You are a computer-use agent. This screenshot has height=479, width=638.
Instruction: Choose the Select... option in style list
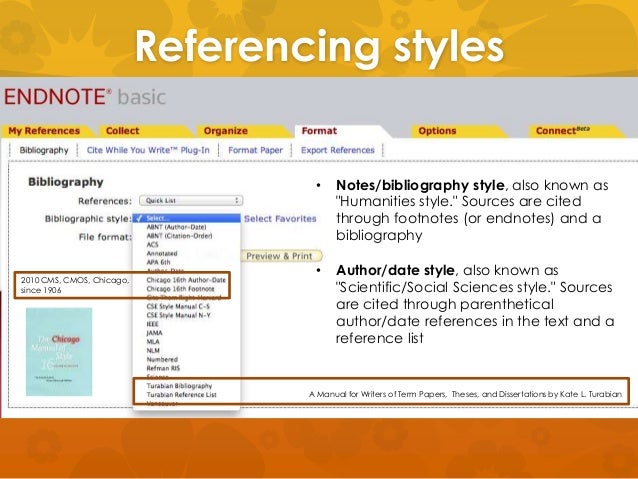pyautogui.click(x=187, y=218)
